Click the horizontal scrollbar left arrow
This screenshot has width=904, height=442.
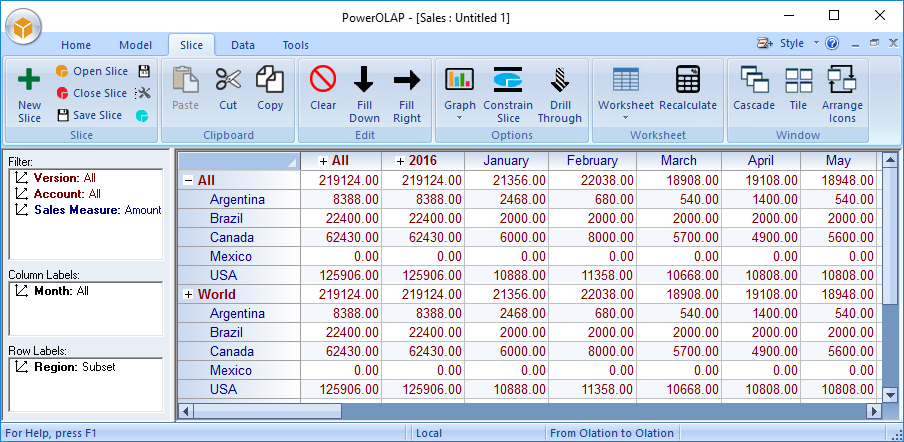186,411
